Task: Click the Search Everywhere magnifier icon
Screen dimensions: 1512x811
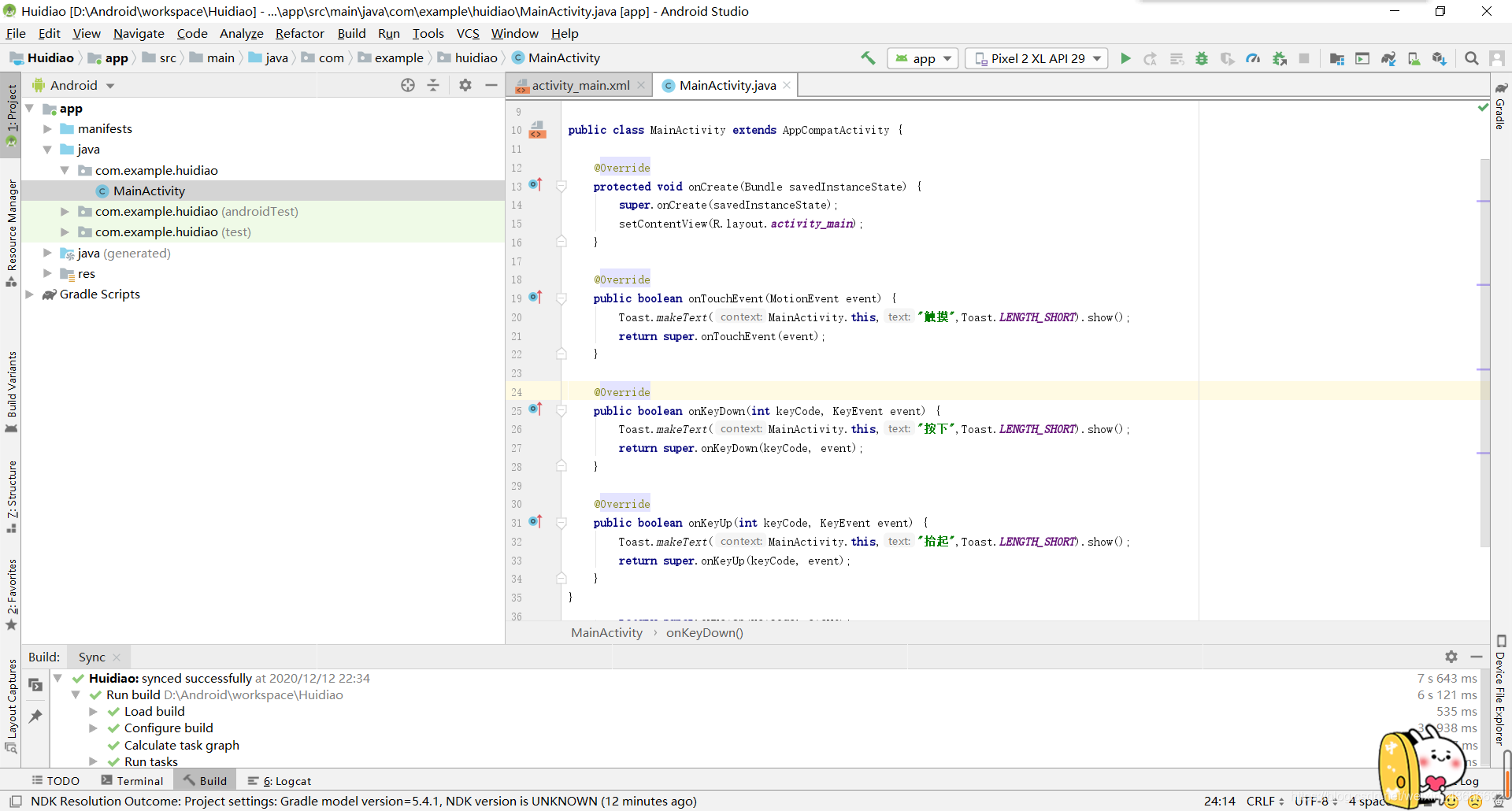Action: [1471, 58]
